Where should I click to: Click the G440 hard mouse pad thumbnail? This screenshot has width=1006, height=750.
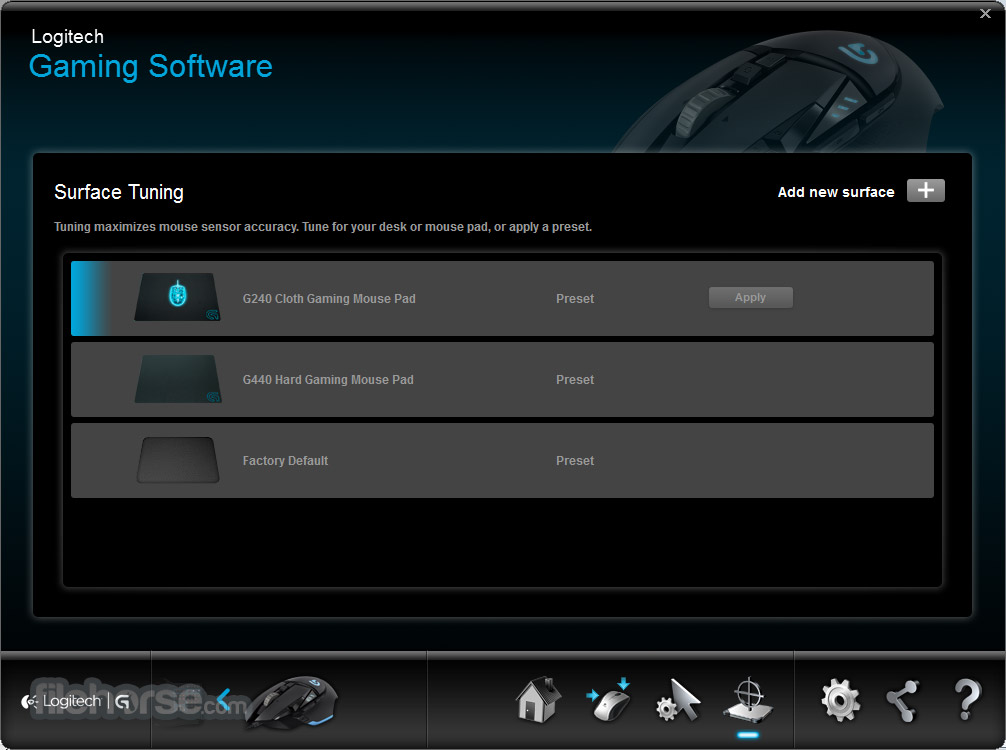click(x=178, y=379)
